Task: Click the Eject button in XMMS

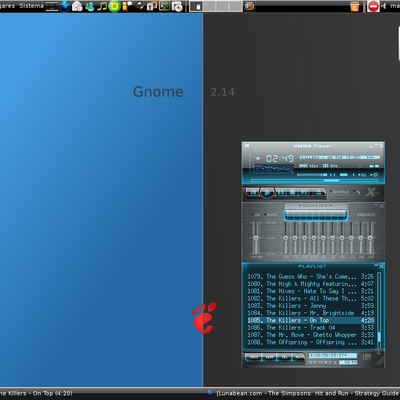Action: [x=319, y=192]
